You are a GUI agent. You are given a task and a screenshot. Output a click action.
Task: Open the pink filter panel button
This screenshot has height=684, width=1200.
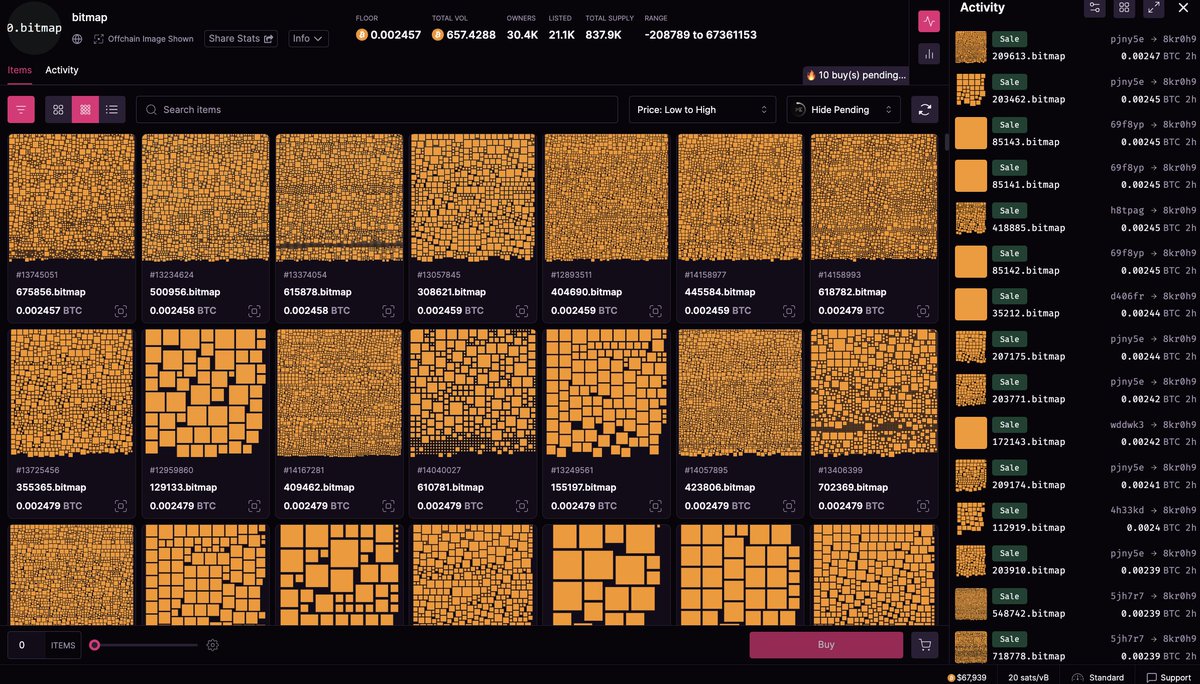tap(21, 110)
